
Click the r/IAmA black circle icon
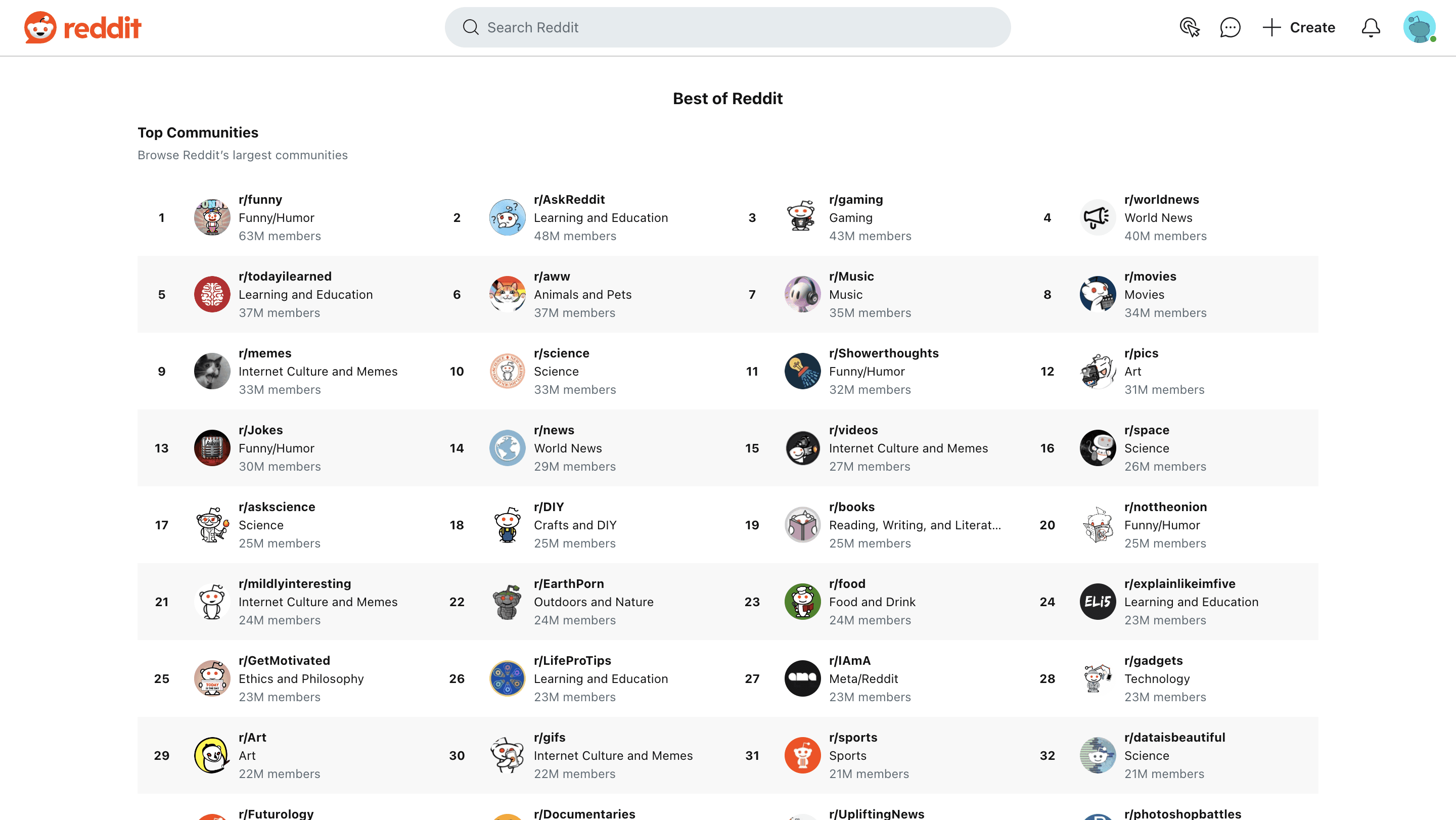pos(802,679)
